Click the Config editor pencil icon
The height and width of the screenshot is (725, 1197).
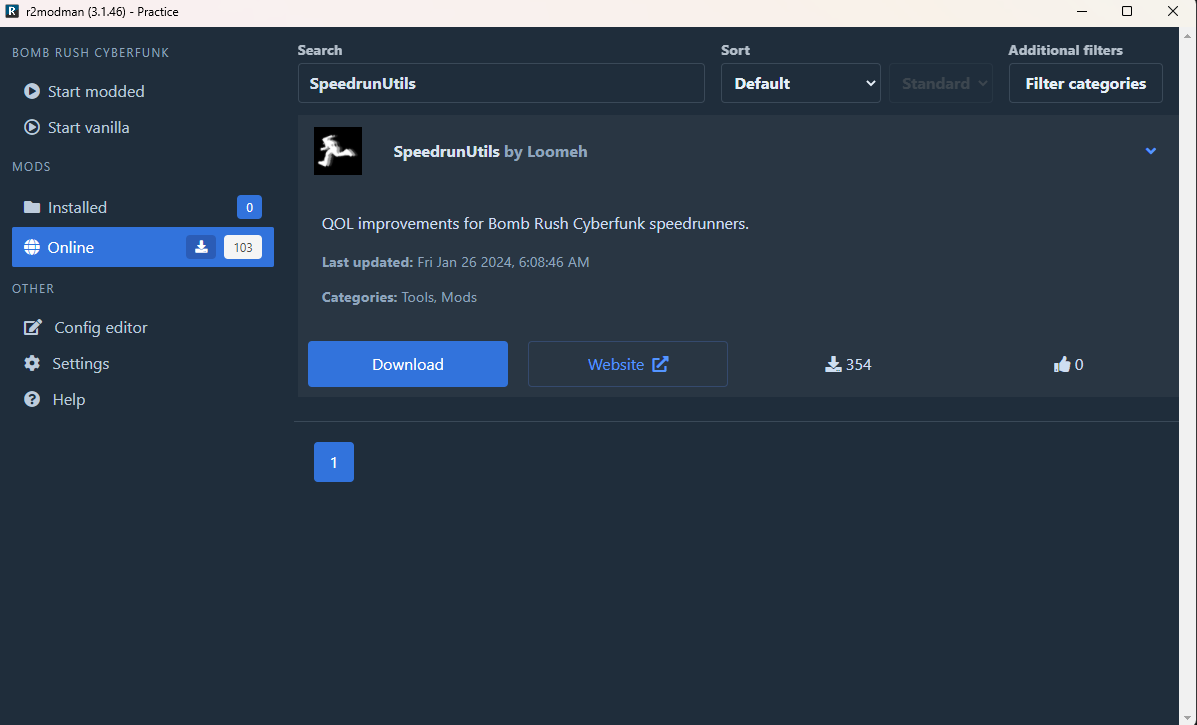[x=33, y=327]
